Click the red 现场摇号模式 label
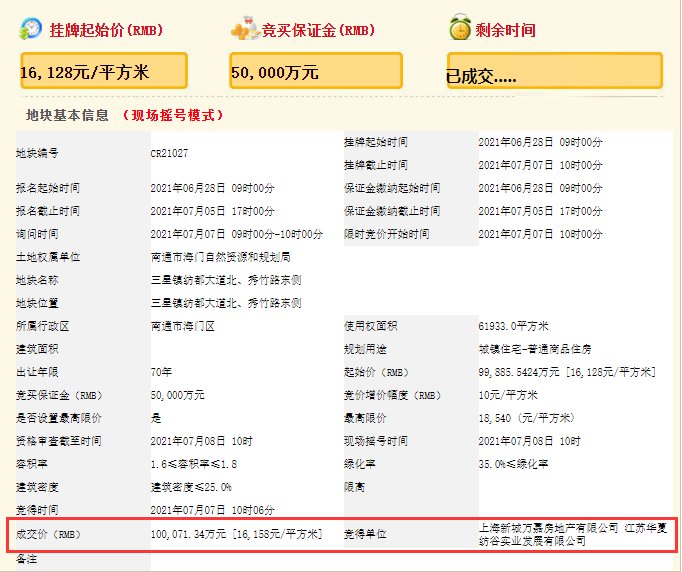 [173, 115]
